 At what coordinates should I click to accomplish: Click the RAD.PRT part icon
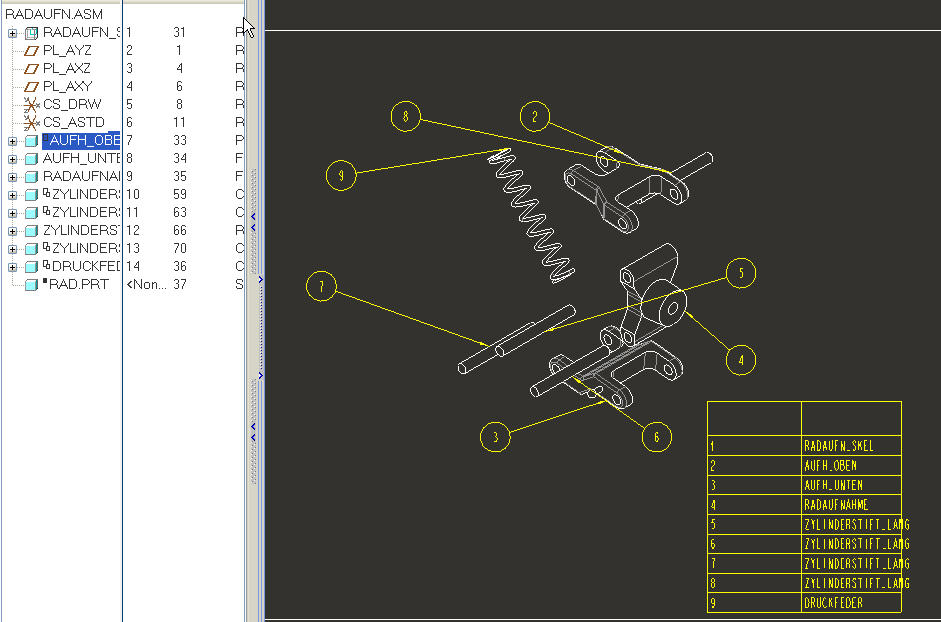click(31, 285)
